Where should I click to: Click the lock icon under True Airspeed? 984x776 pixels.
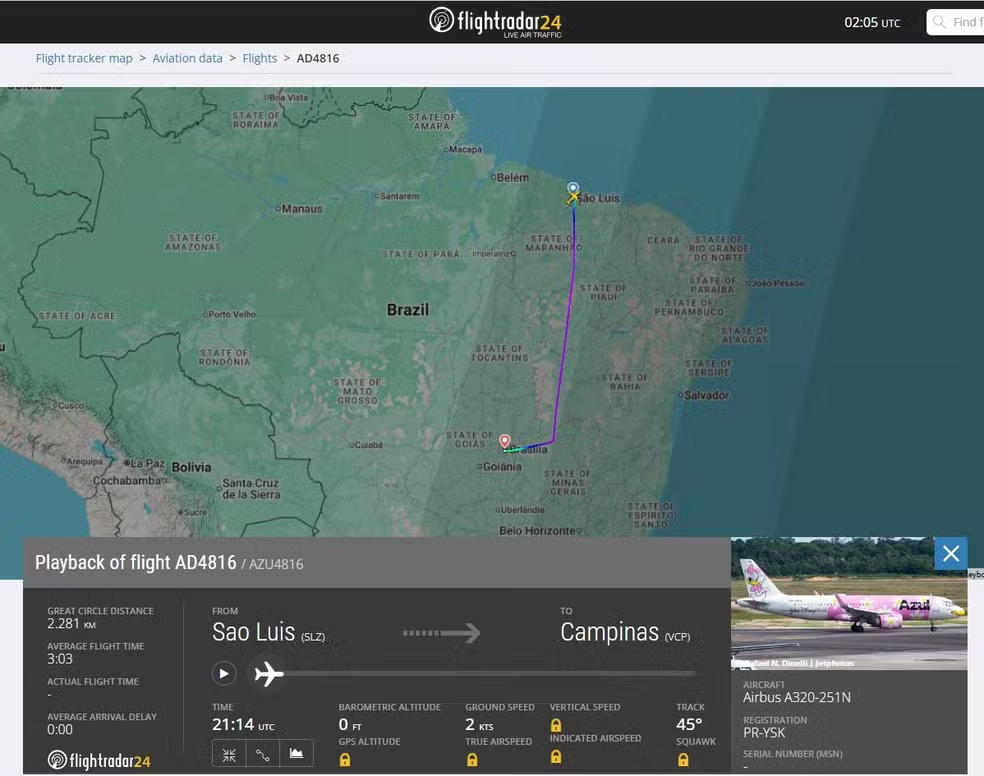click(x=472, y=760)
